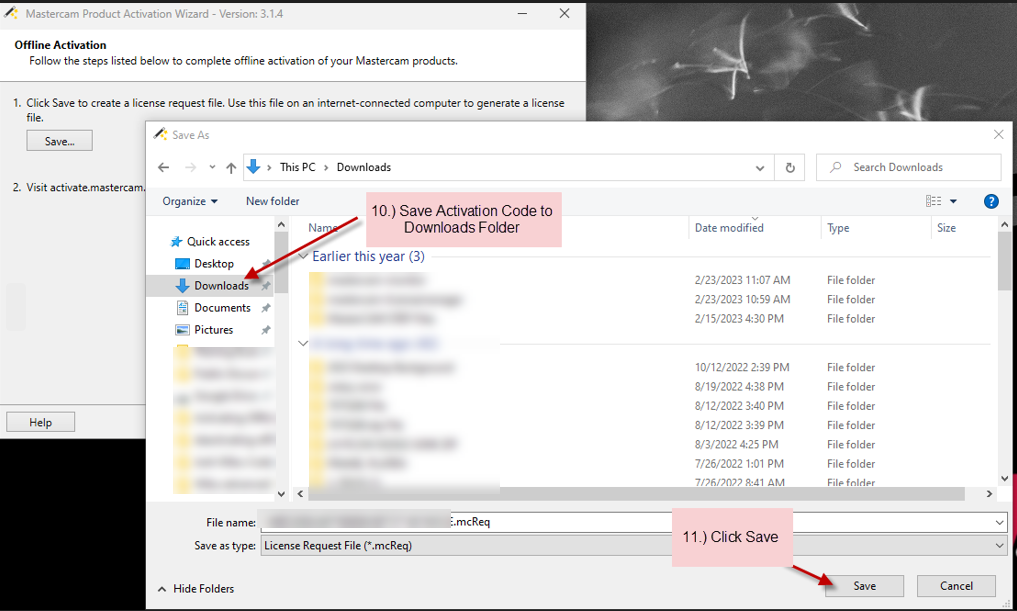
Task: Click the Save As dialog title icon
Action: pos(160,134)
